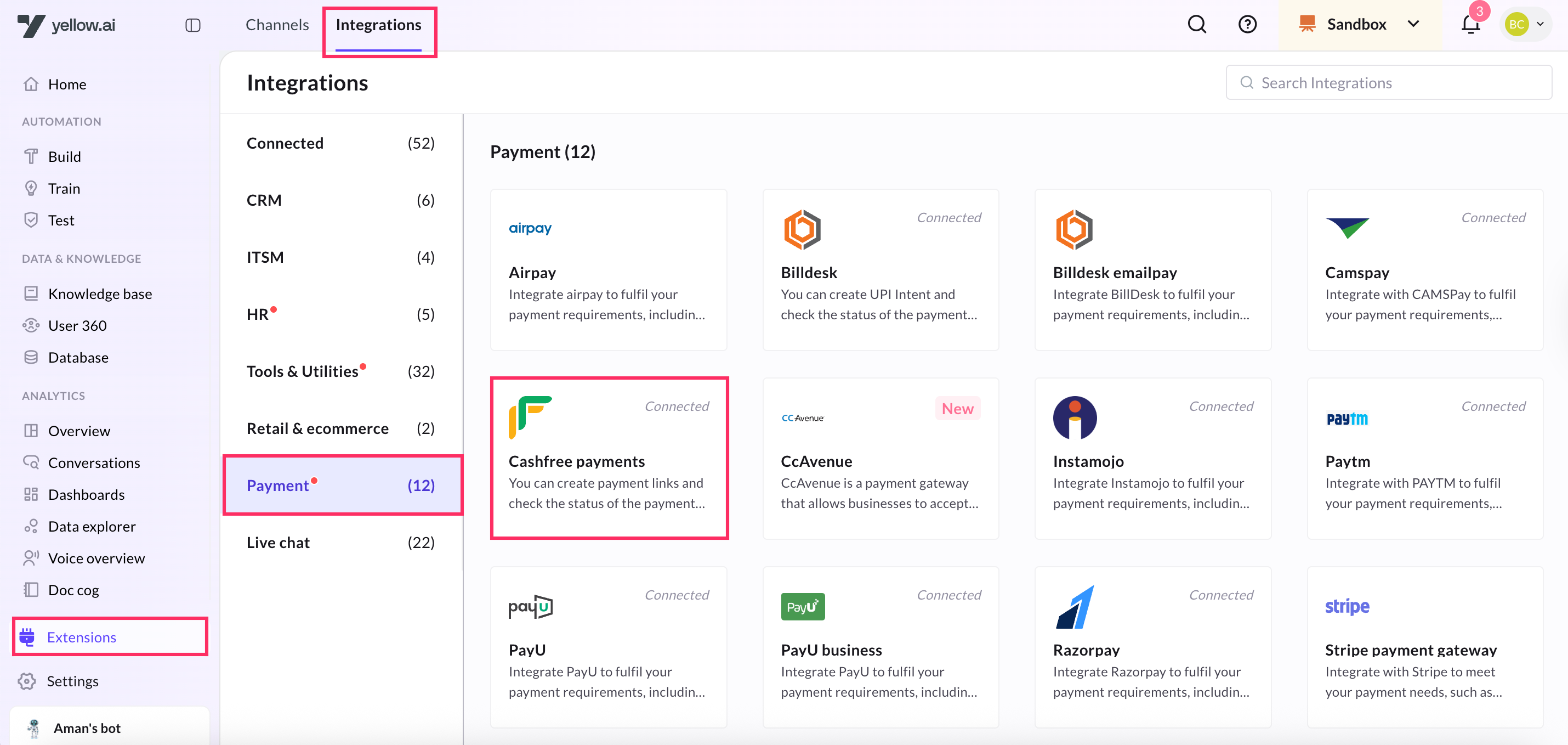Screen dimensions: 1568x745
Task: Click the Settings gear icon
Action: tap(27, 681)
